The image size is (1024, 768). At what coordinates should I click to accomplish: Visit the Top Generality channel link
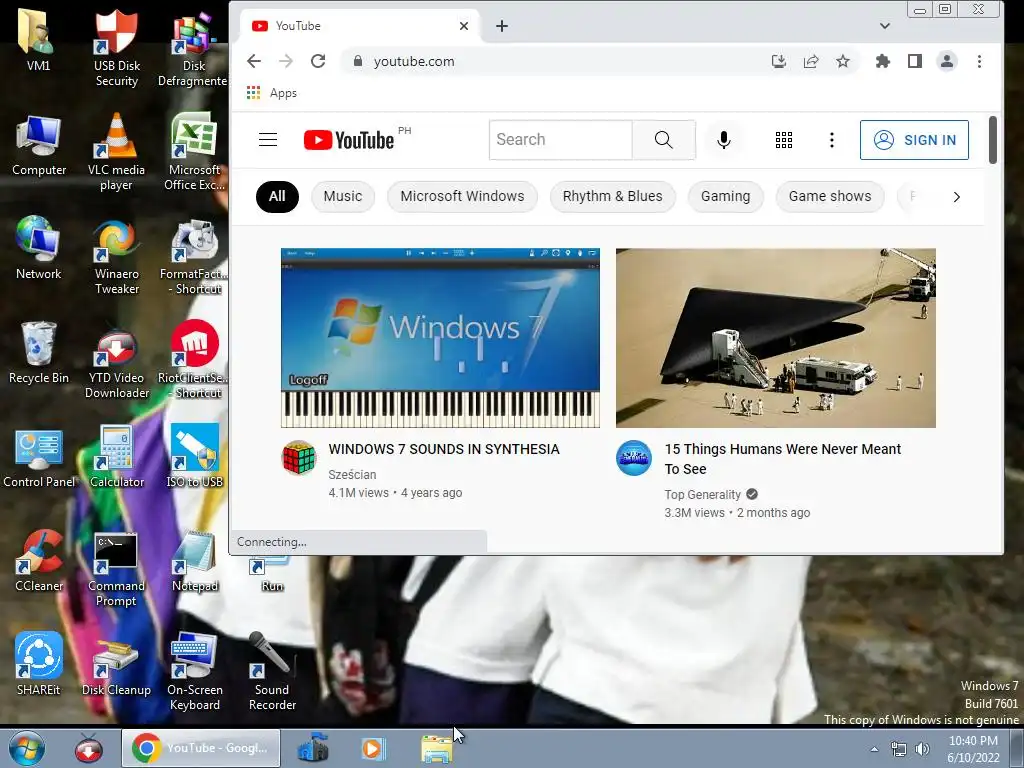coord(703,494)
